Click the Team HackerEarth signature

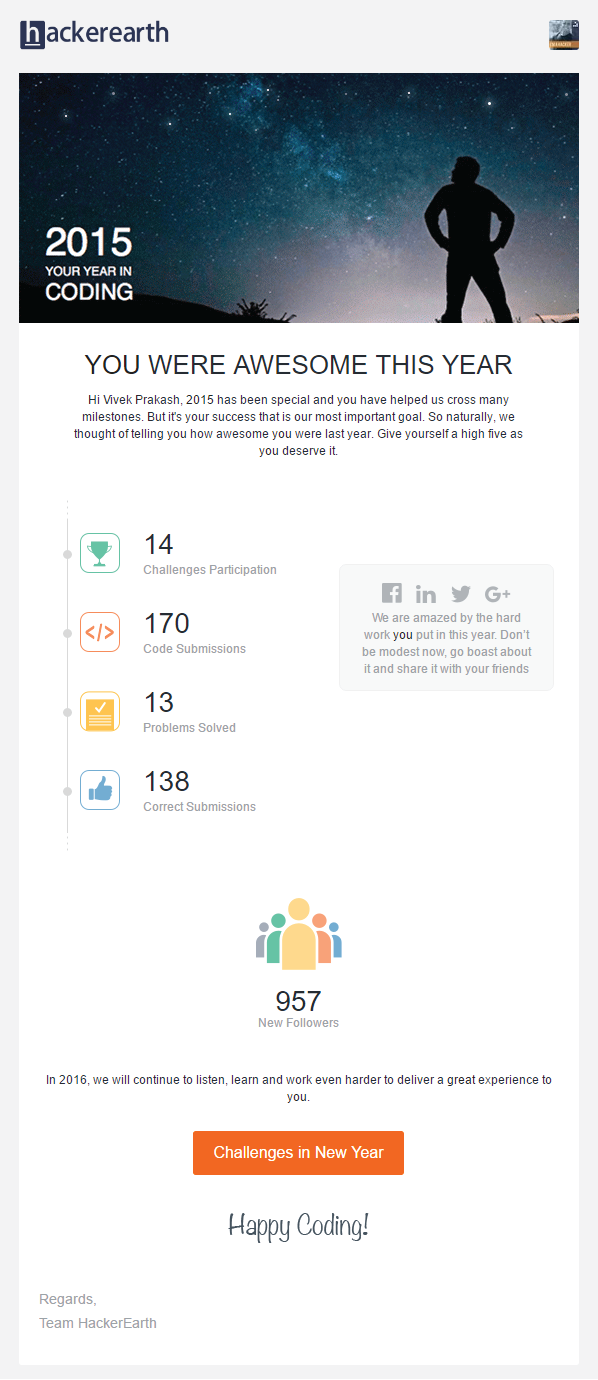click(97, 1322)
